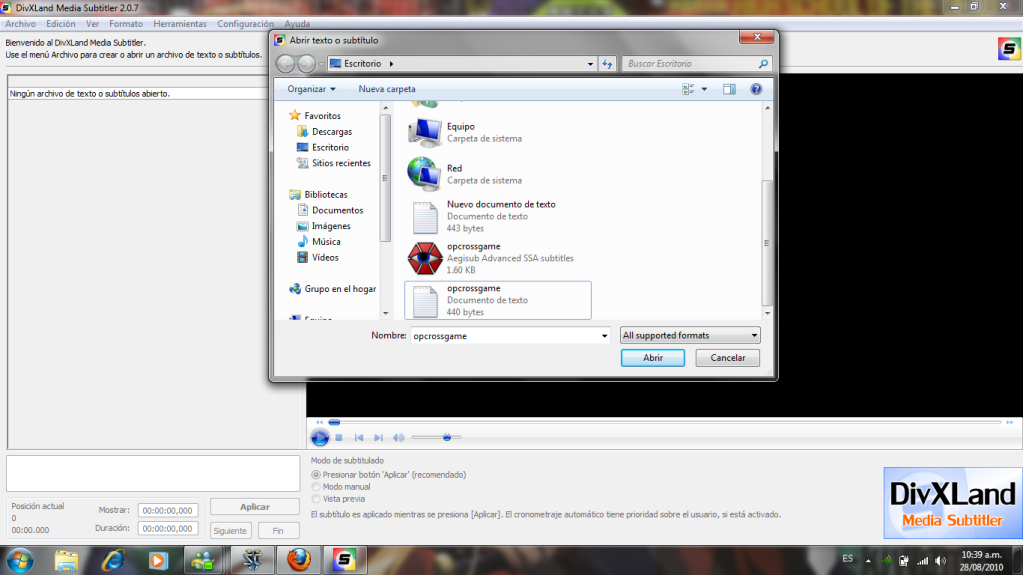Open the Ver menu
Viewport: 1023px width, 575px height.
coord(92,23)
